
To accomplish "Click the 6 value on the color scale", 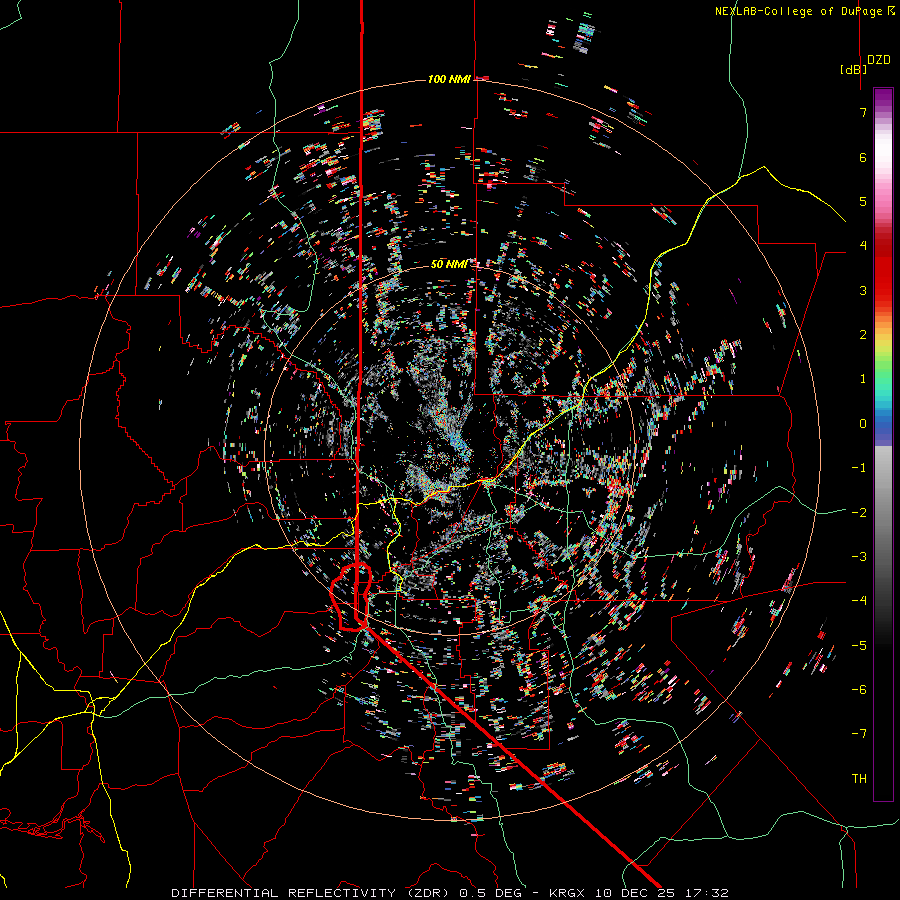I will coord(863,157).
